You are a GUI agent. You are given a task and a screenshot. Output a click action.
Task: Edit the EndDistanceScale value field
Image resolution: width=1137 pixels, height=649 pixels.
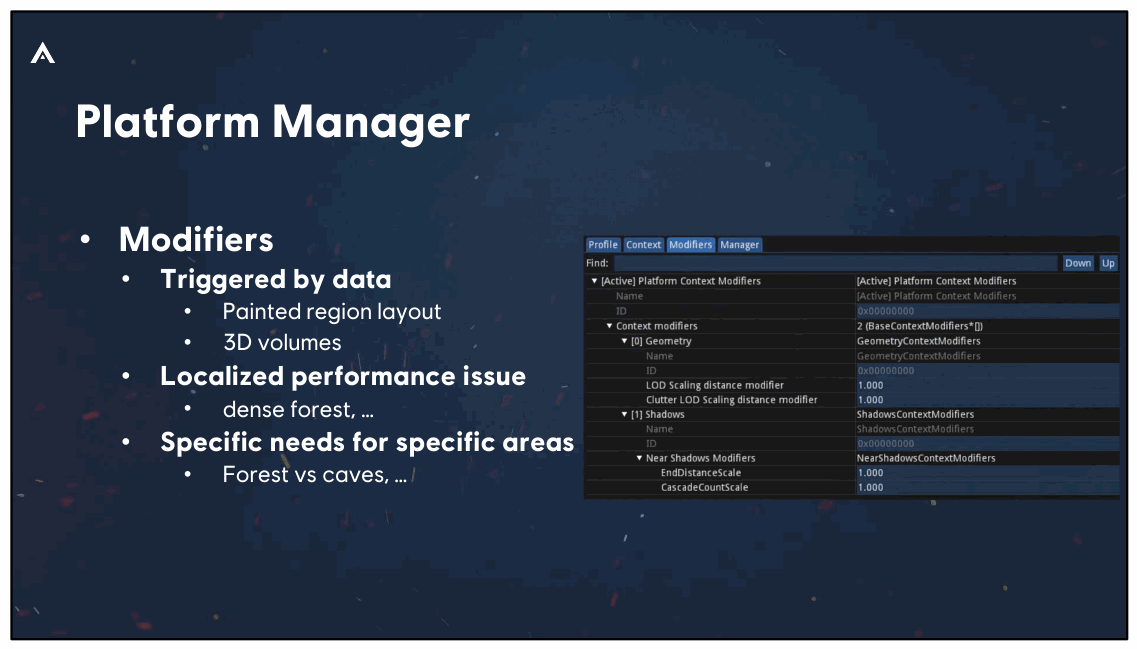point(987,473)
